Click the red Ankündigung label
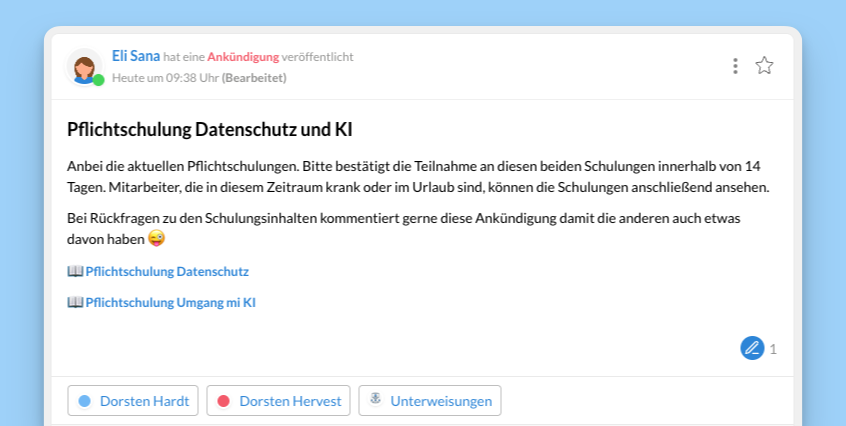 click(242, 58)
